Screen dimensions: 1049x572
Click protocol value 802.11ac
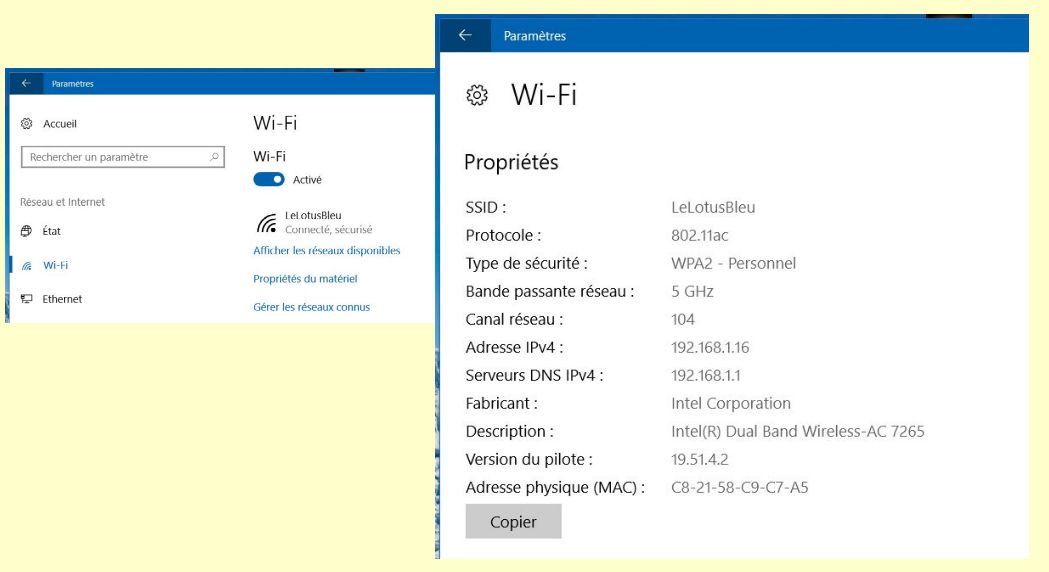pyautogui.click(x=699, y=235)
